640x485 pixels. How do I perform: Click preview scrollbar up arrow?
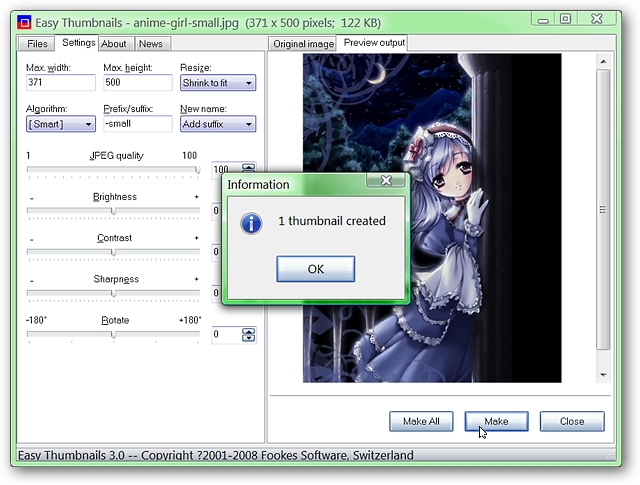(x=603, y=62)
